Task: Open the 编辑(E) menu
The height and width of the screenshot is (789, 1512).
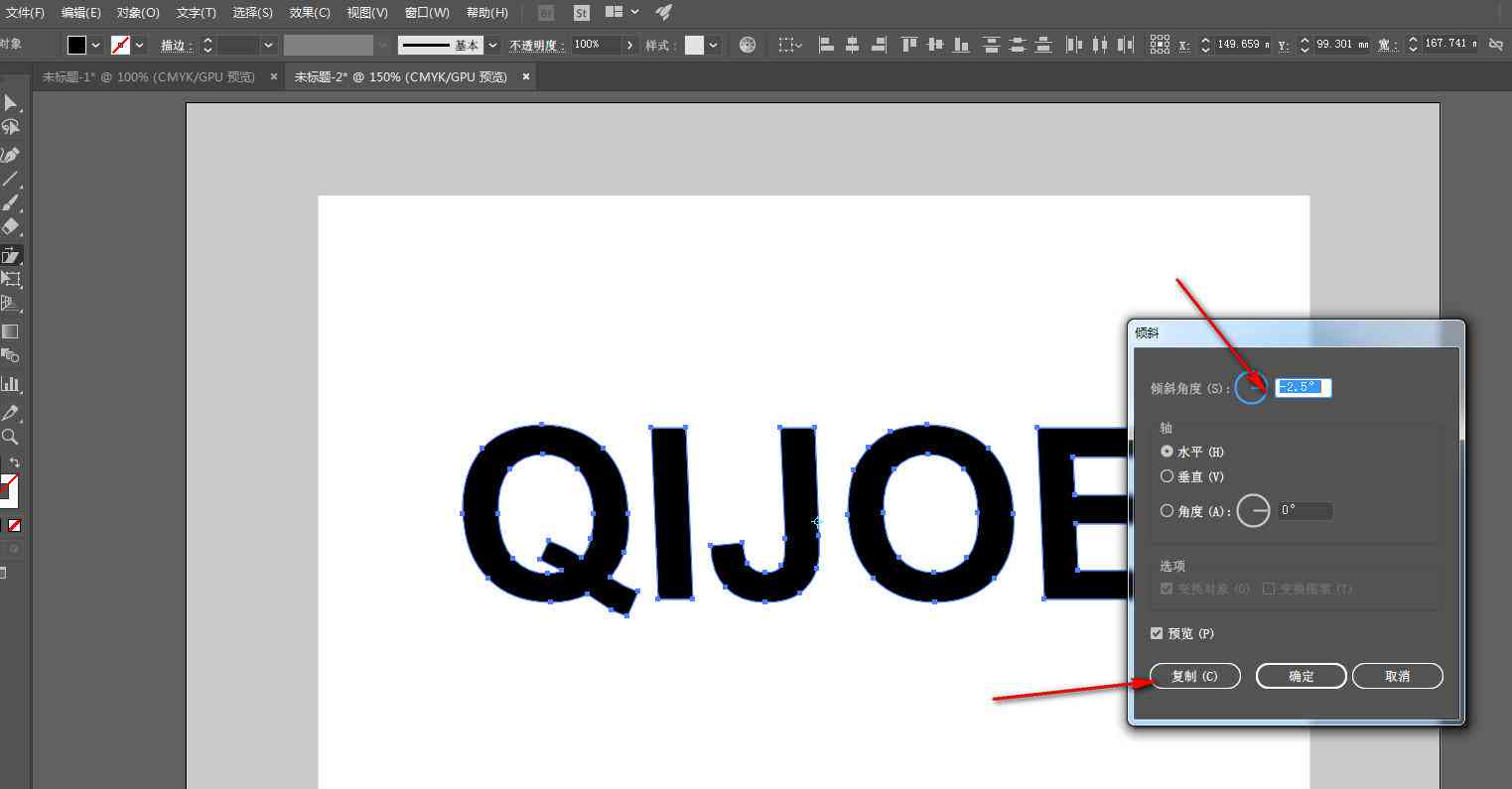Action: point(81,13)
